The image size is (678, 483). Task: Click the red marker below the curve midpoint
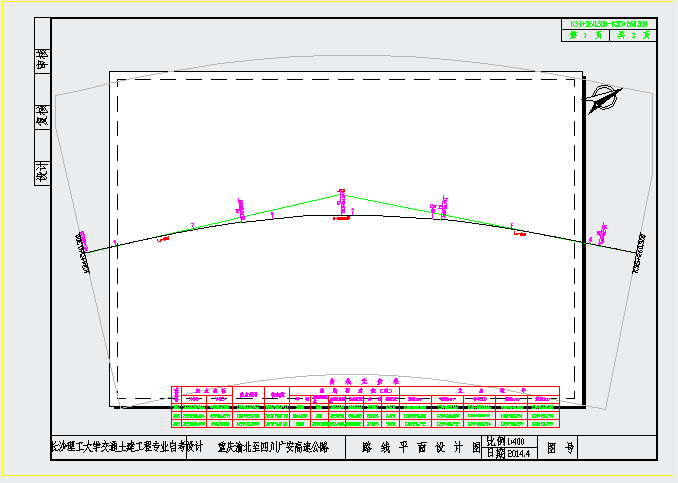[x=340, y=217]
